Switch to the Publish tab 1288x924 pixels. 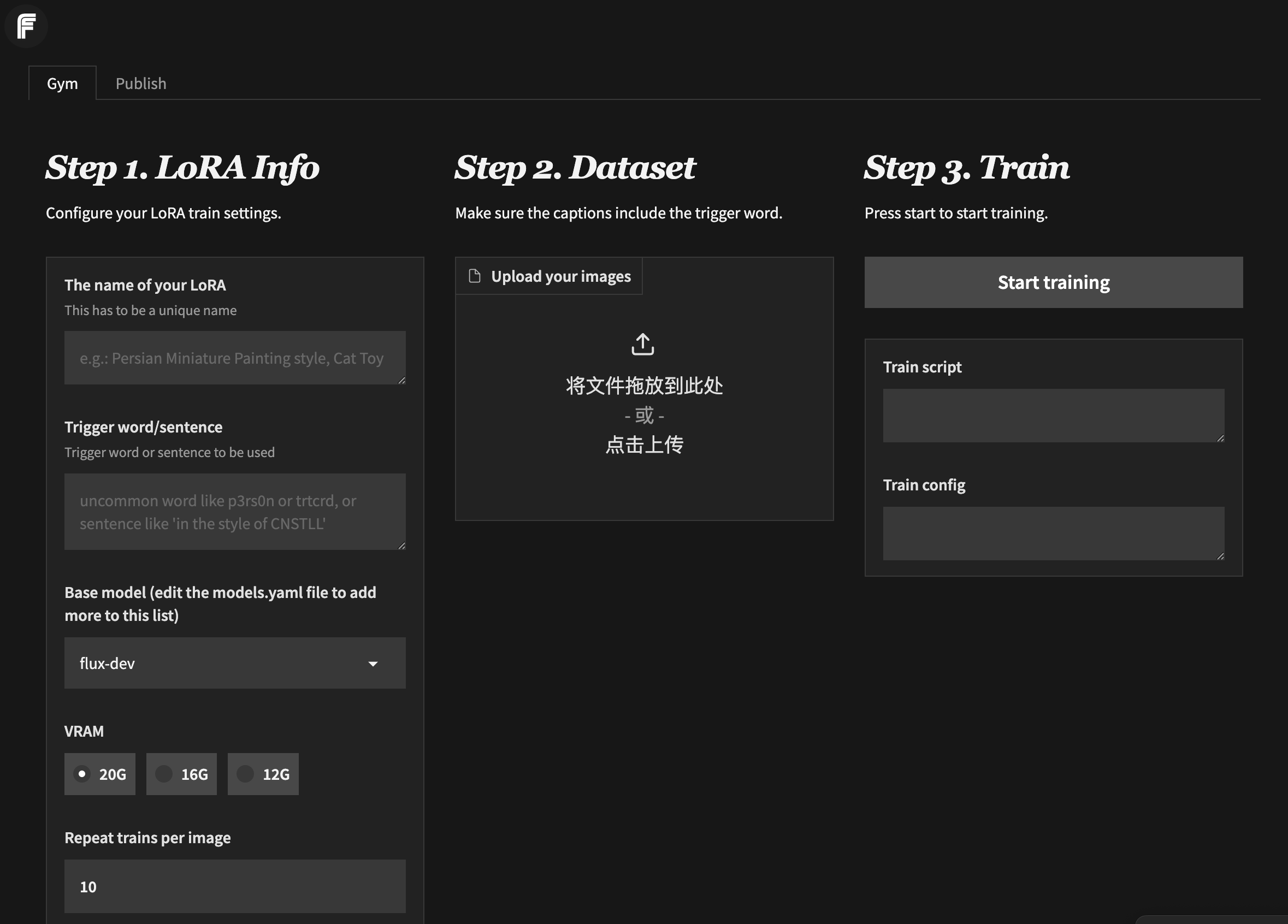(141, 83)
